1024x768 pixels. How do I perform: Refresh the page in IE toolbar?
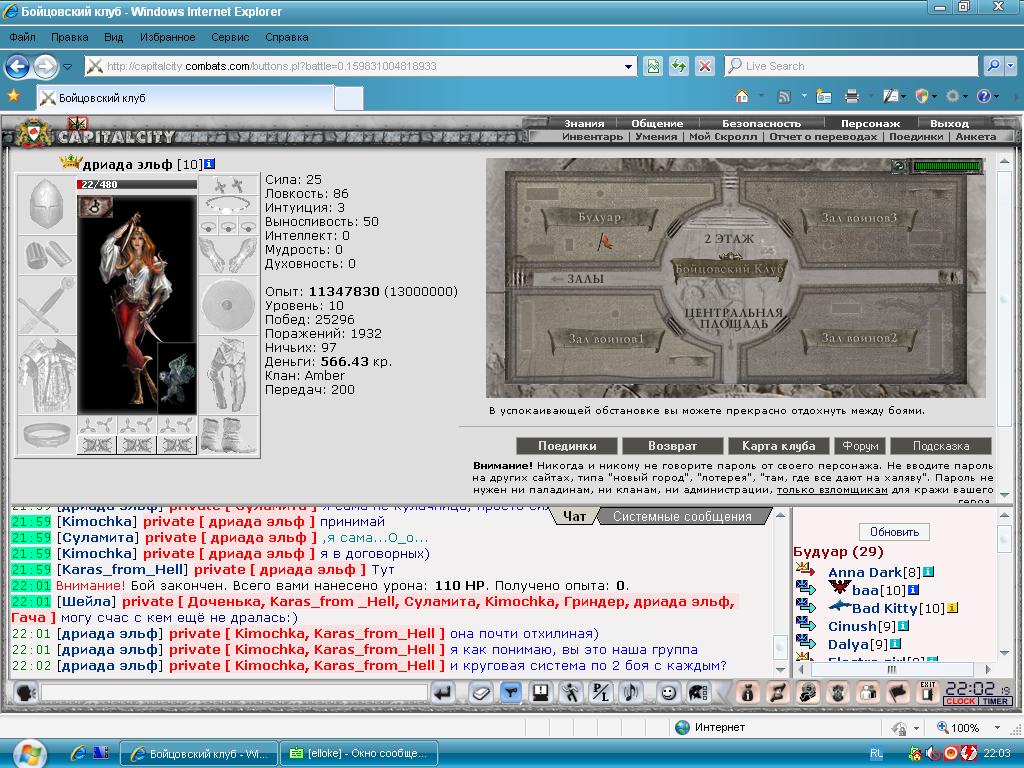coord(679,66)
